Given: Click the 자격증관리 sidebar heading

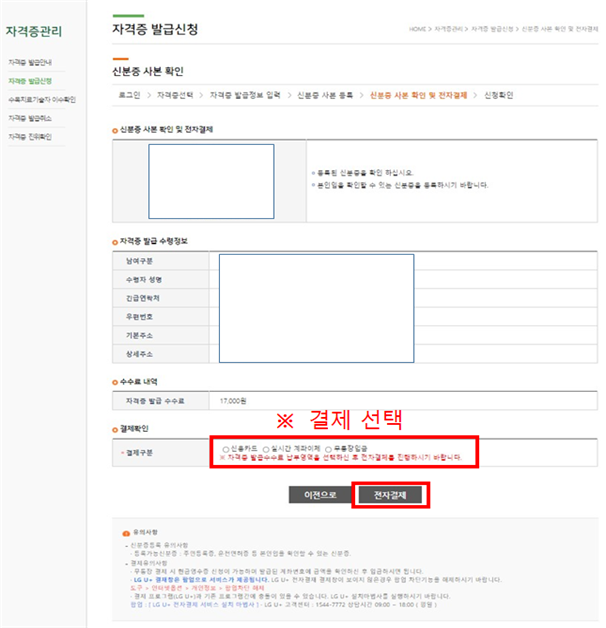Looking at the screenshot, I should [34, 31].
